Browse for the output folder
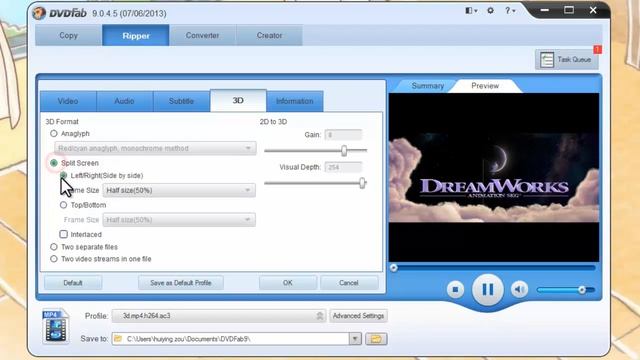This screenshot has height=360, width=640. coord(376,339)
